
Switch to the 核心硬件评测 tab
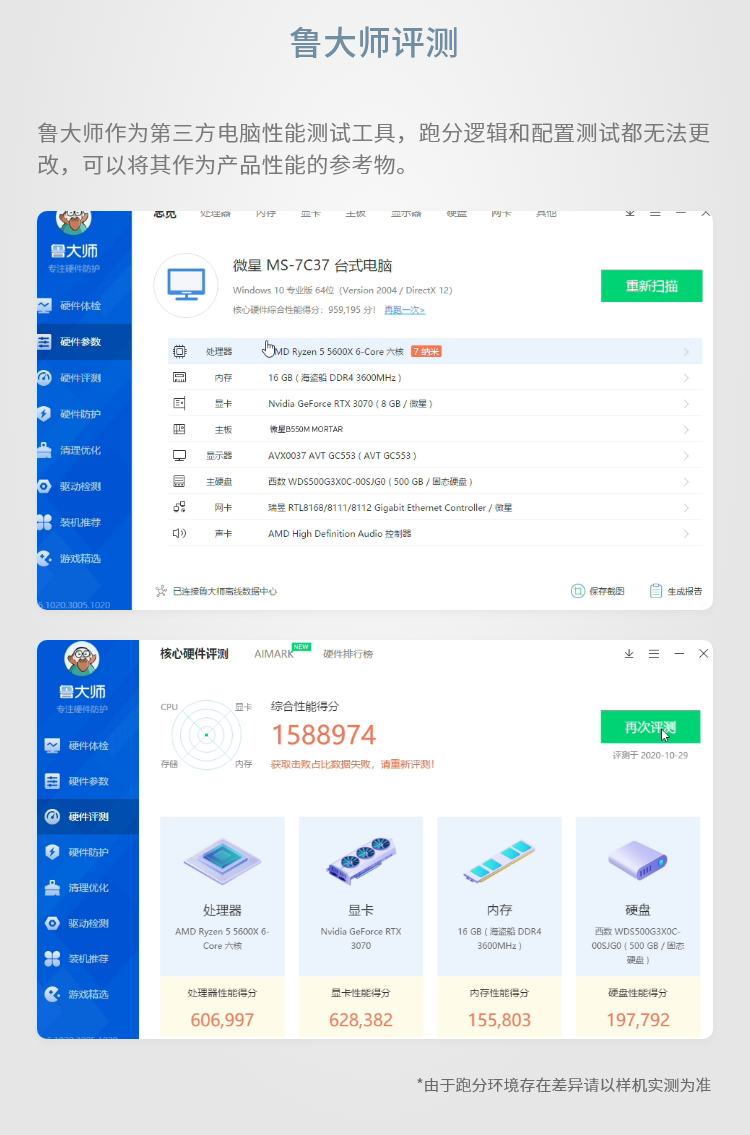pyautogui.click(x=194, y=654)
